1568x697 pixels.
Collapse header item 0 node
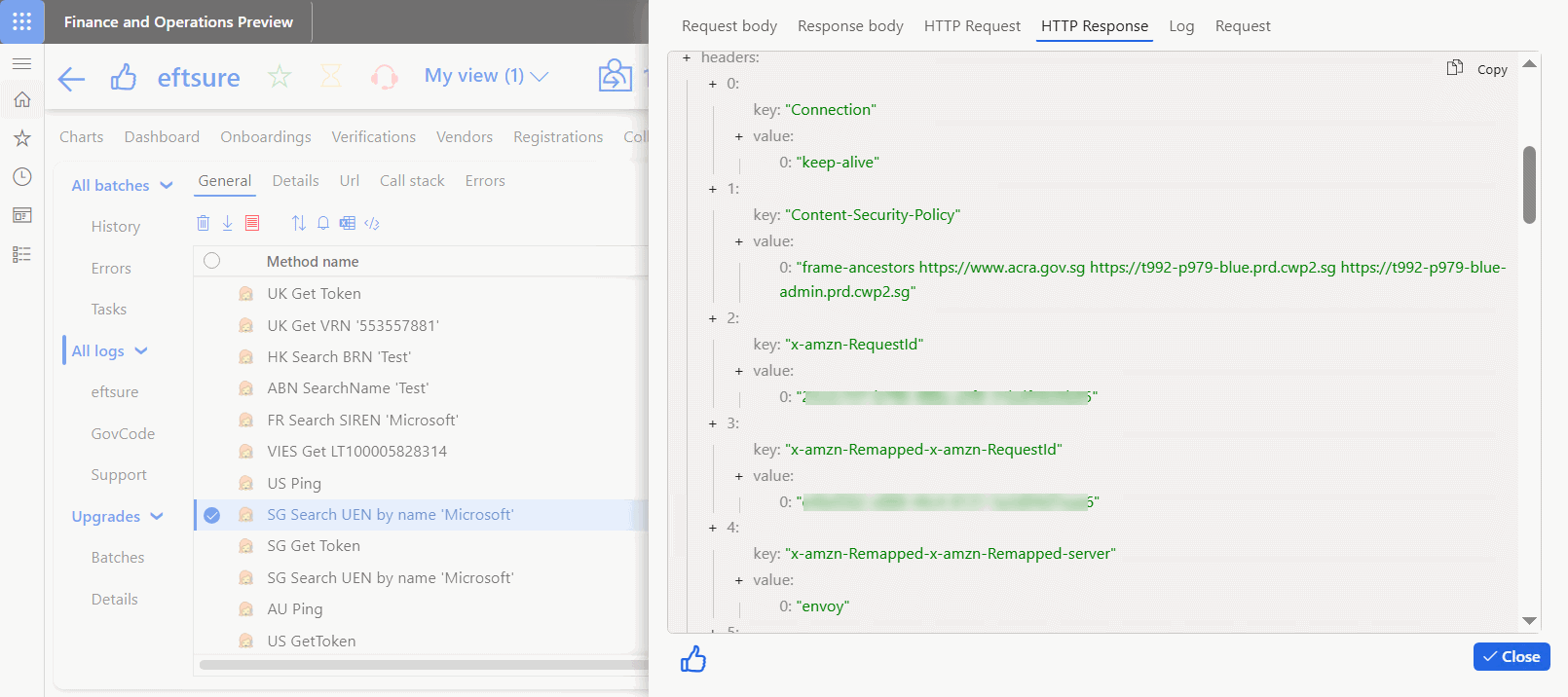(x=713, y=84)
